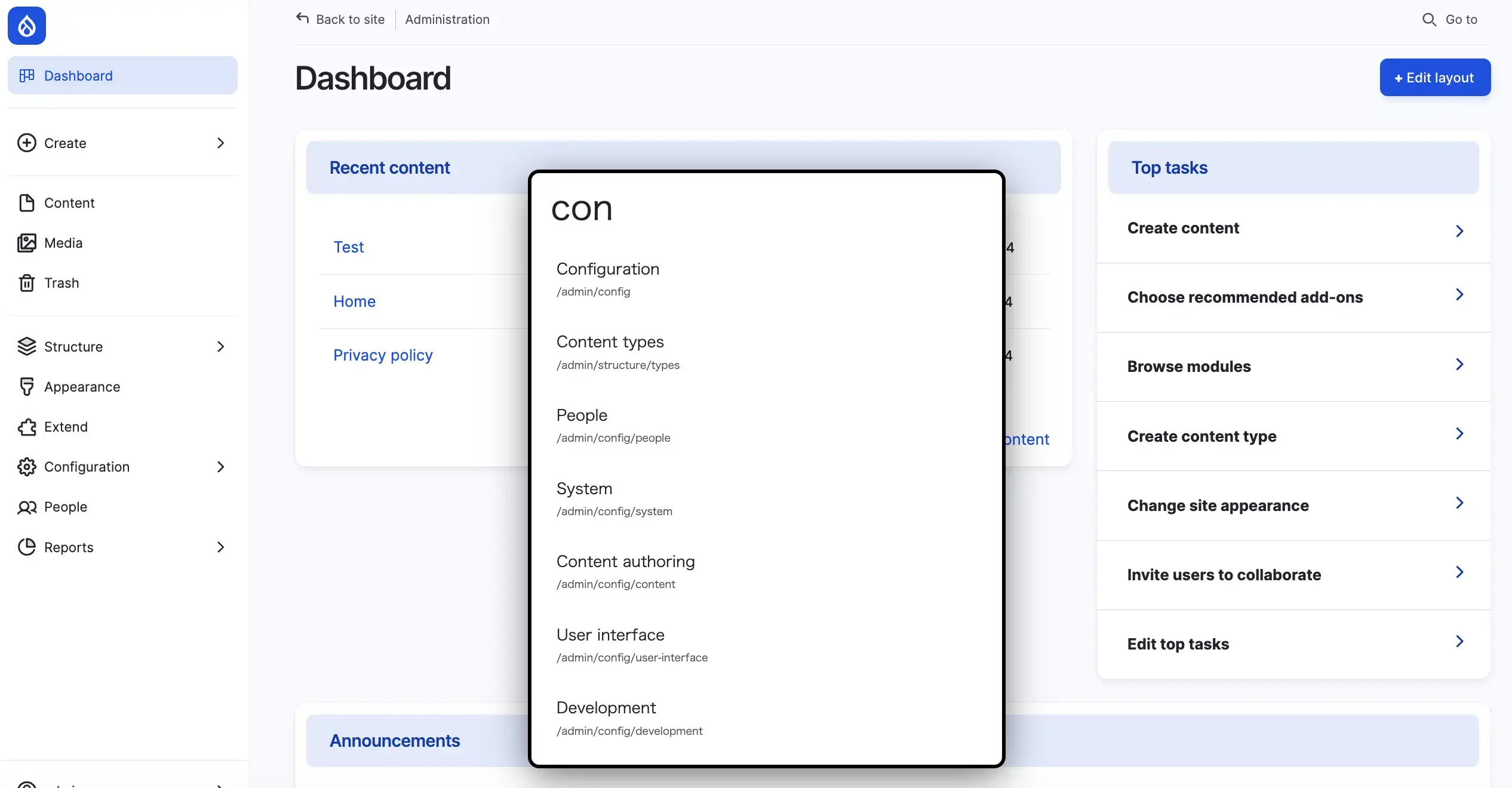
Task: Click Back to site link
Action: click(x=341, y=20)
